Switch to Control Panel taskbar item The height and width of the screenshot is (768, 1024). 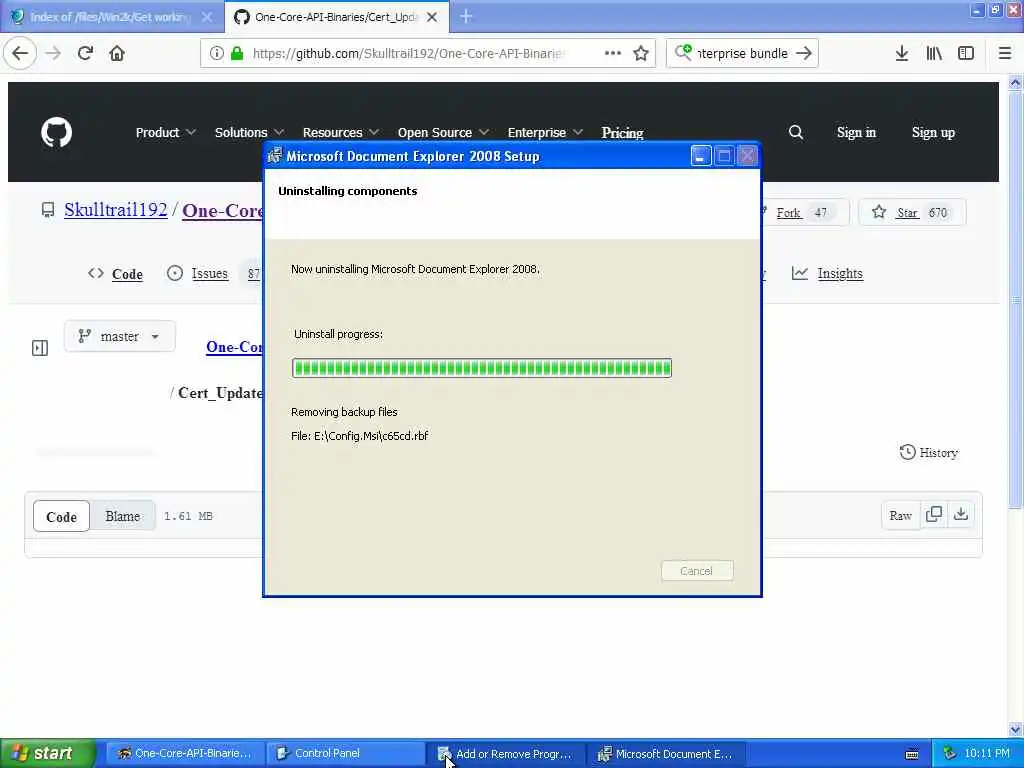click(x=346, y=753)
